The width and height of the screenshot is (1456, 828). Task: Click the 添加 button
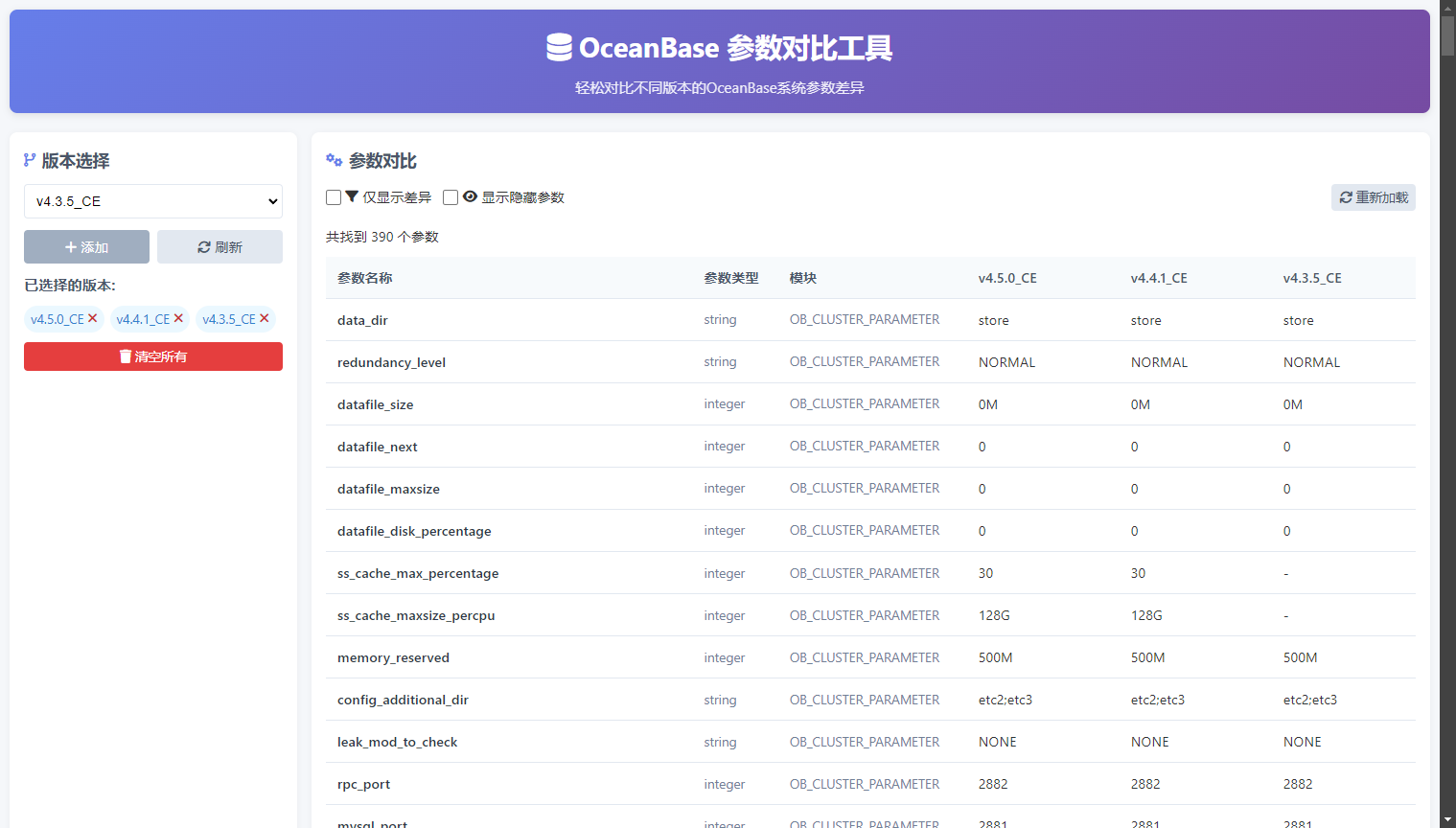tap(86, 246)
